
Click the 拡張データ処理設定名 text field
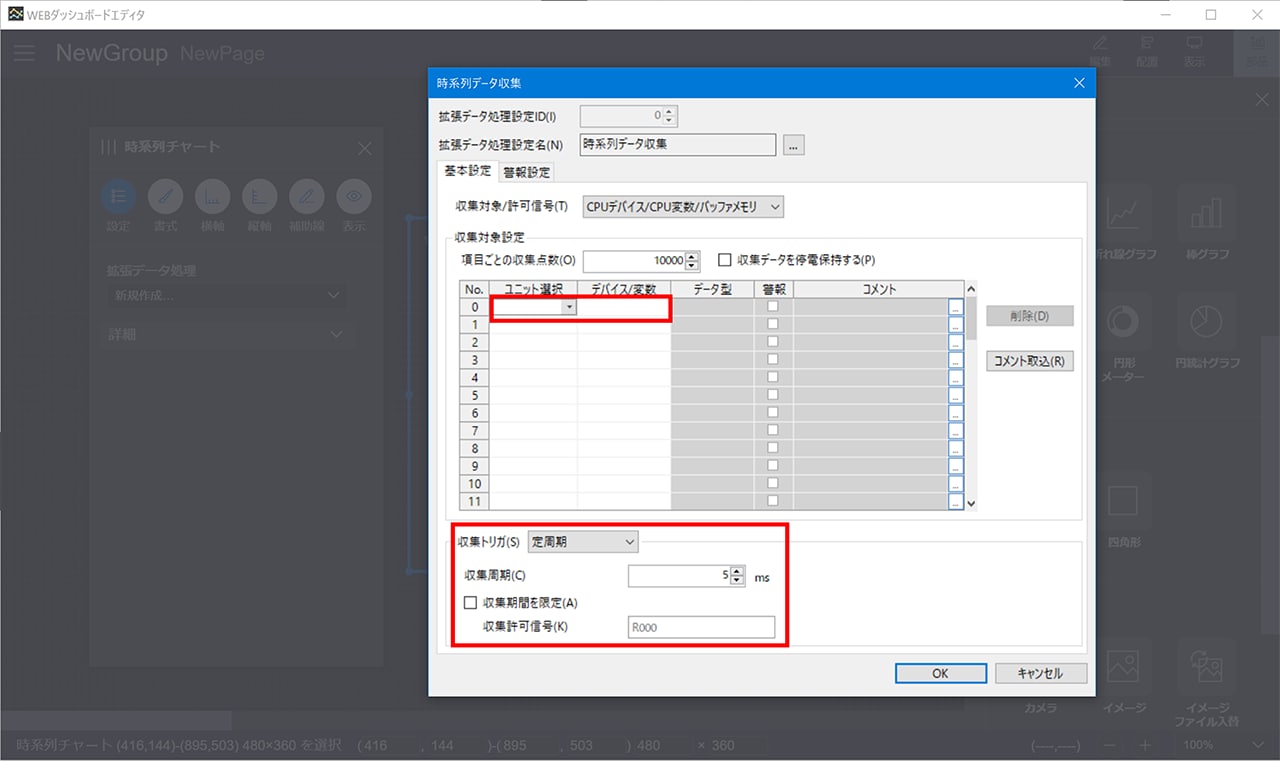click(x=677, y=145)
